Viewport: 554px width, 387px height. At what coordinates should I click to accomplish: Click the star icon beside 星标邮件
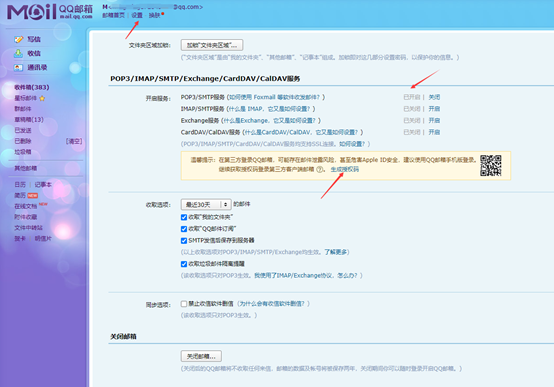tap(42, 98)
